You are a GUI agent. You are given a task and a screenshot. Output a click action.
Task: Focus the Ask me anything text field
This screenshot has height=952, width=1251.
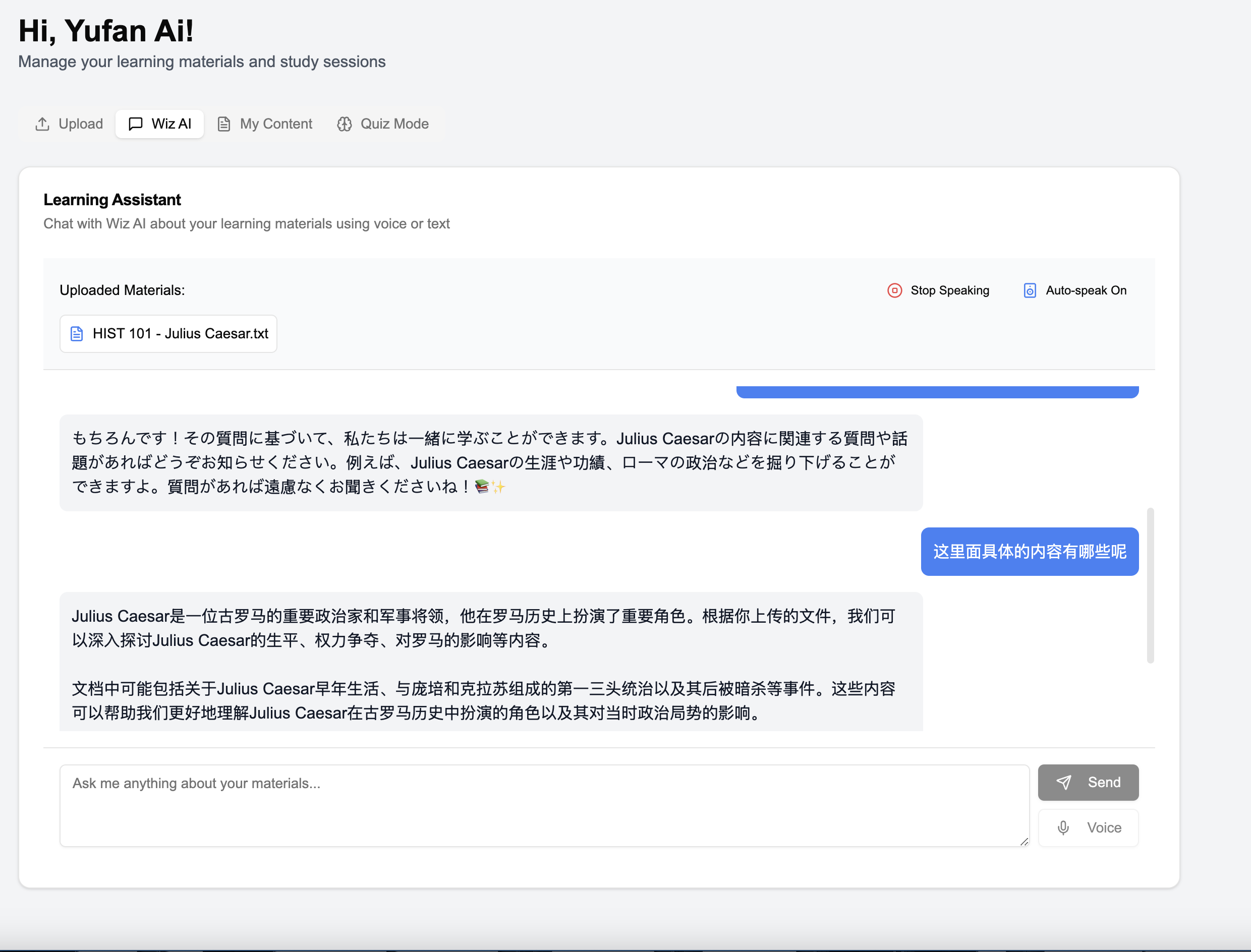click(x=544, y=805)
